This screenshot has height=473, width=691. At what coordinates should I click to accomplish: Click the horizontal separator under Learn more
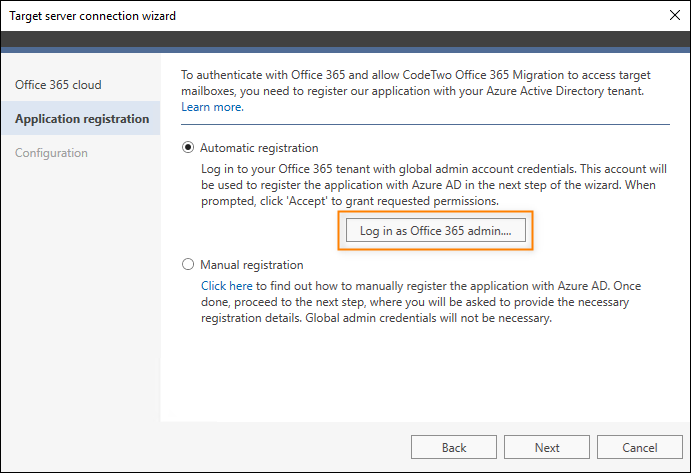pyautogui.click(x=425, y=124)
